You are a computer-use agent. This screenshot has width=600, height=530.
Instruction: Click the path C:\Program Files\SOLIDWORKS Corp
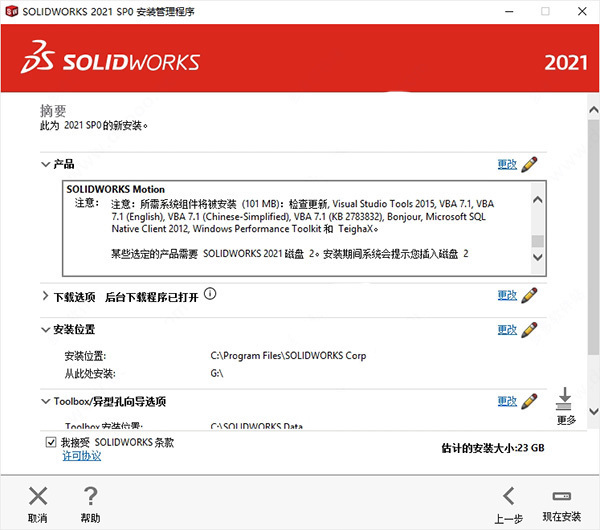point(288,356)
